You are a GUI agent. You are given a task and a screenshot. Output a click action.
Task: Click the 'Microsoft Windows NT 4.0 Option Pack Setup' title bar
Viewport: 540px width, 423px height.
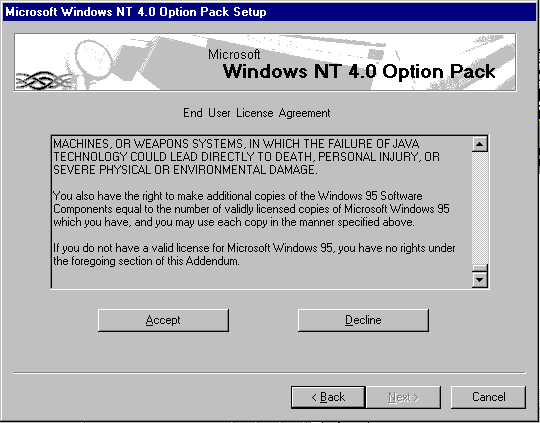tap(270, 12)
